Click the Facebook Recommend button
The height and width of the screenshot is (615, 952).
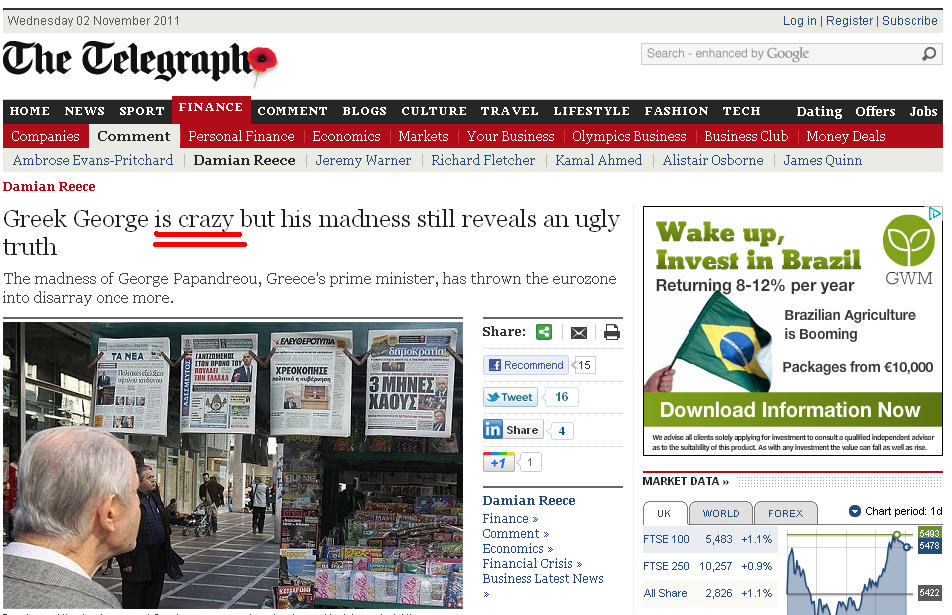pyautogui.click(x=526, y=365)
